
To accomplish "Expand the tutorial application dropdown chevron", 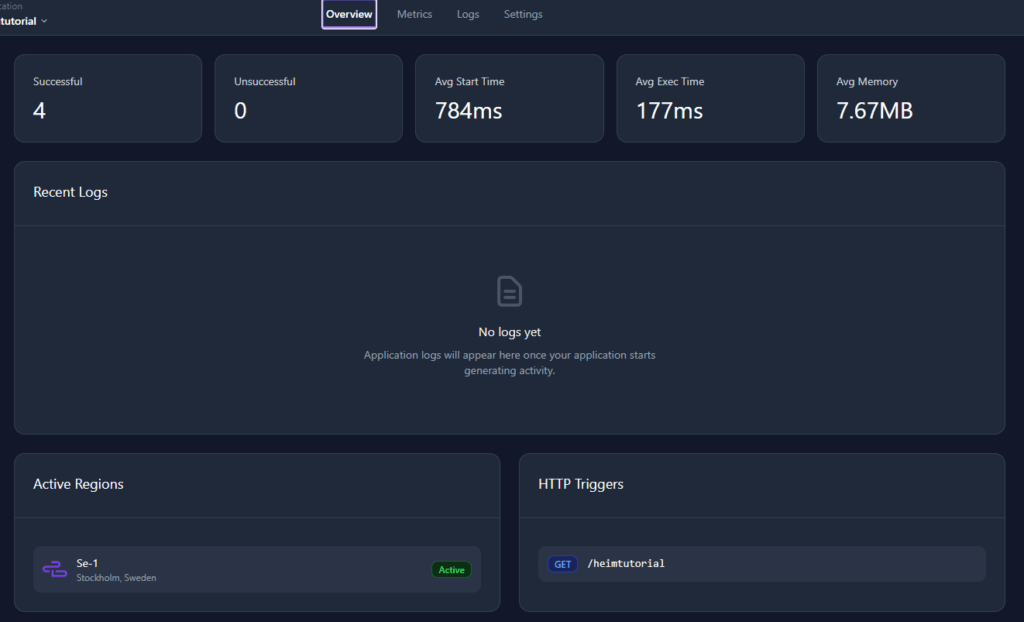I will coord(44,22).
